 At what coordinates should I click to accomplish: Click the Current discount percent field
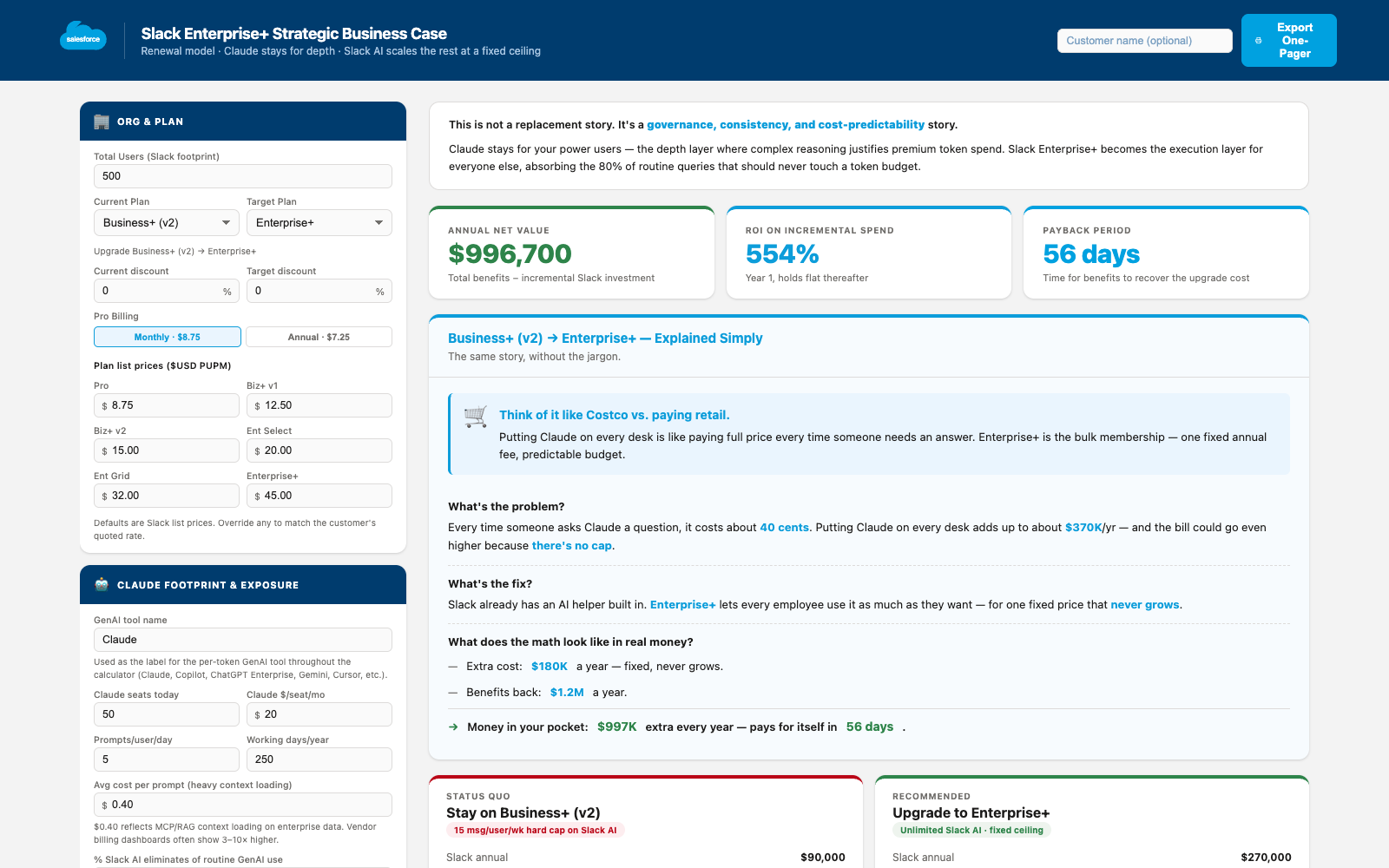167,291
